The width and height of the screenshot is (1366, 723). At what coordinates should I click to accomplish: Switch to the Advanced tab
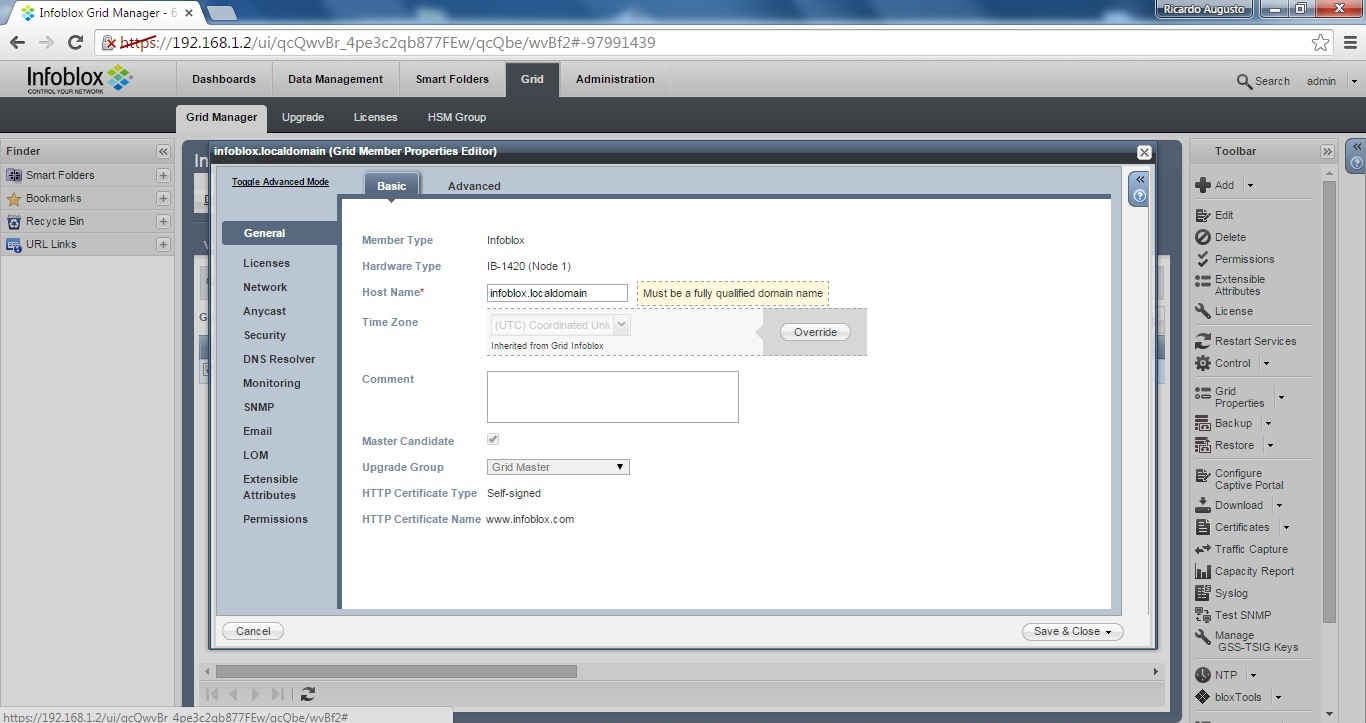pyautogui.click(x=474, y=186)
